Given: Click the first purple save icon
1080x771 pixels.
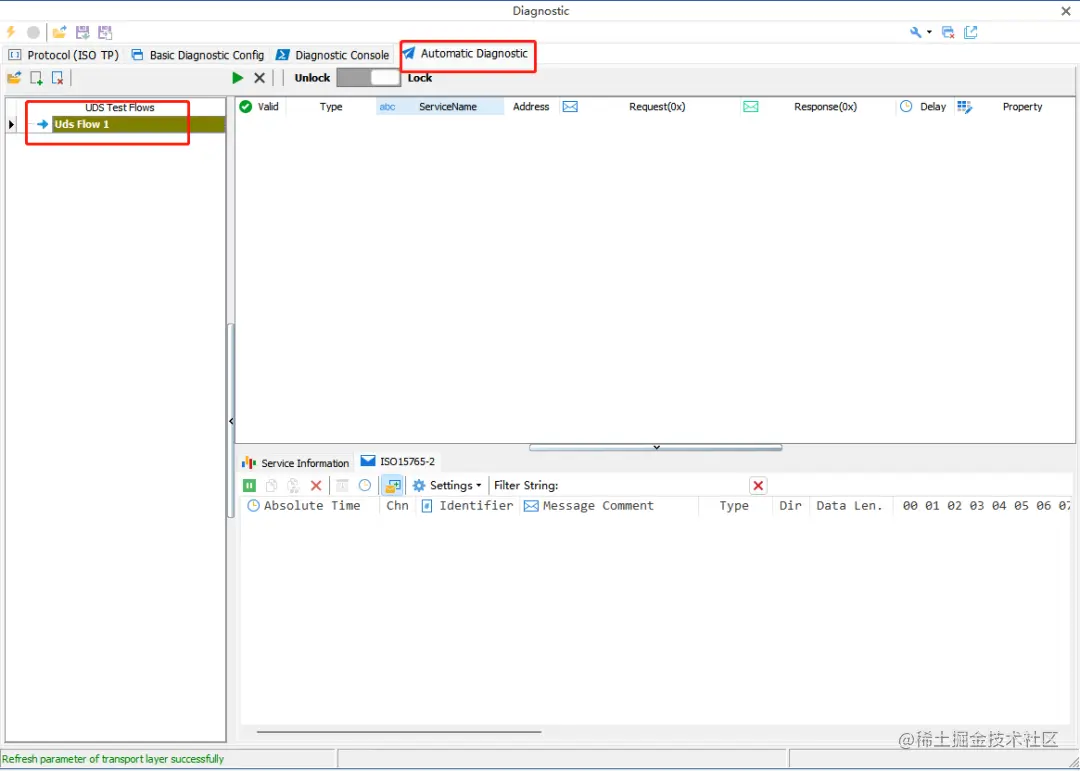Looking at the screenshot, I should click(83, 32).
